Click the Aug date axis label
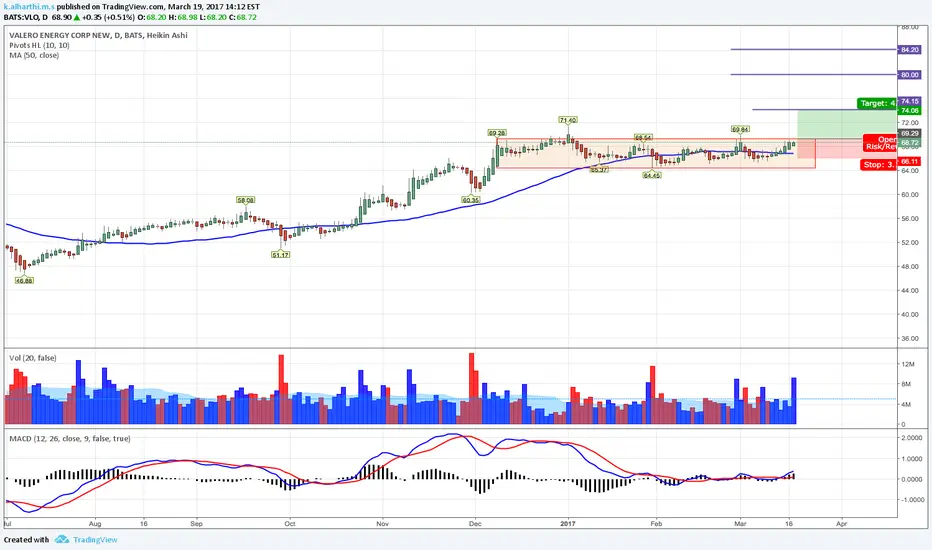Viewport: 932px width, 550px height. click(x=95, y=524)
